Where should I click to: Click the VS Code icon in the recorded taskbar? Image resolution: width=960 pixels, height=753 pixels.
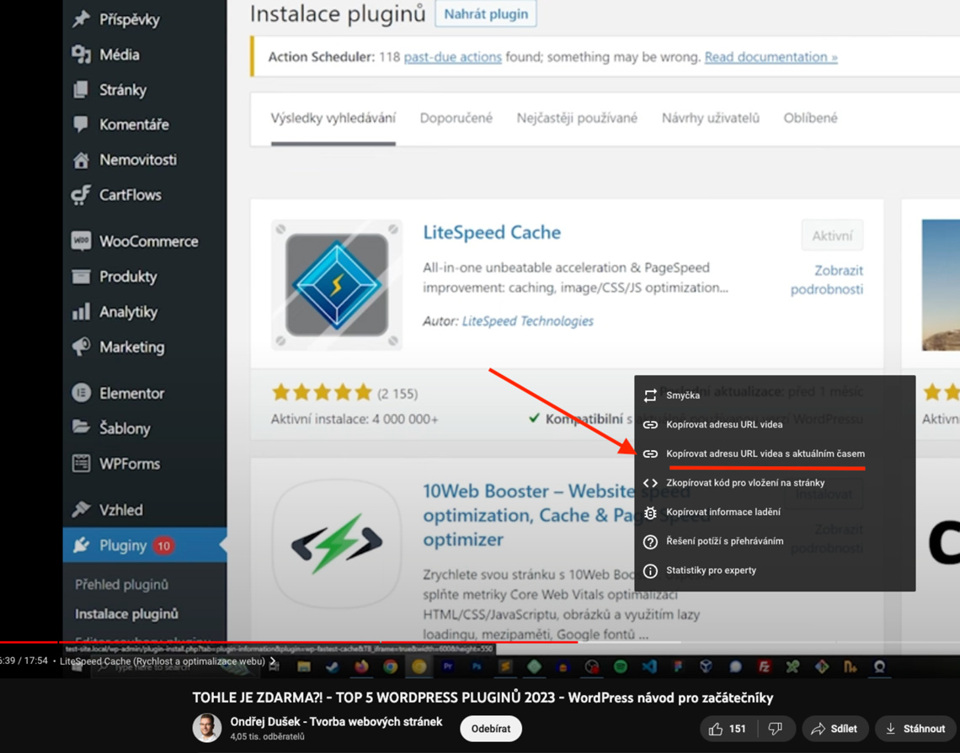click(x=649, y=667)
